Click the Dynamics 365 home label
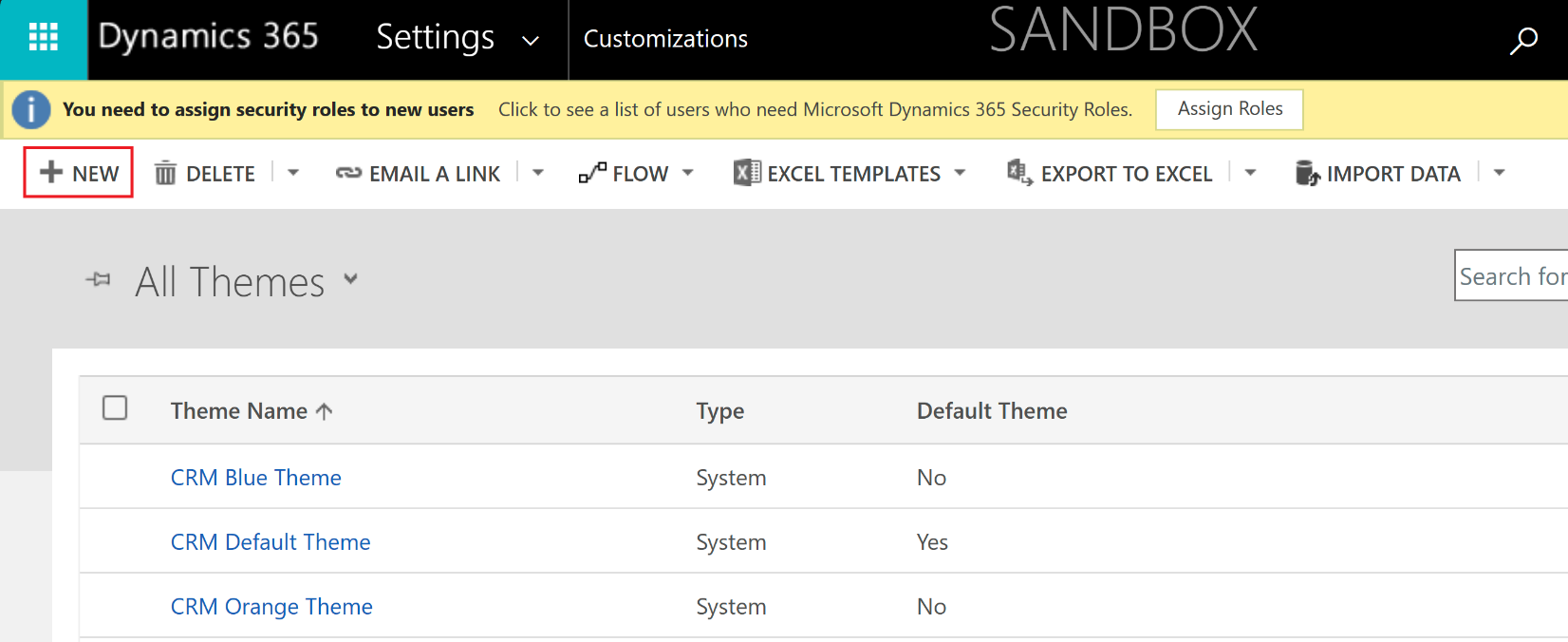Screen dimensions: 1568x642 pyautogui.click(x=209, y=36)
